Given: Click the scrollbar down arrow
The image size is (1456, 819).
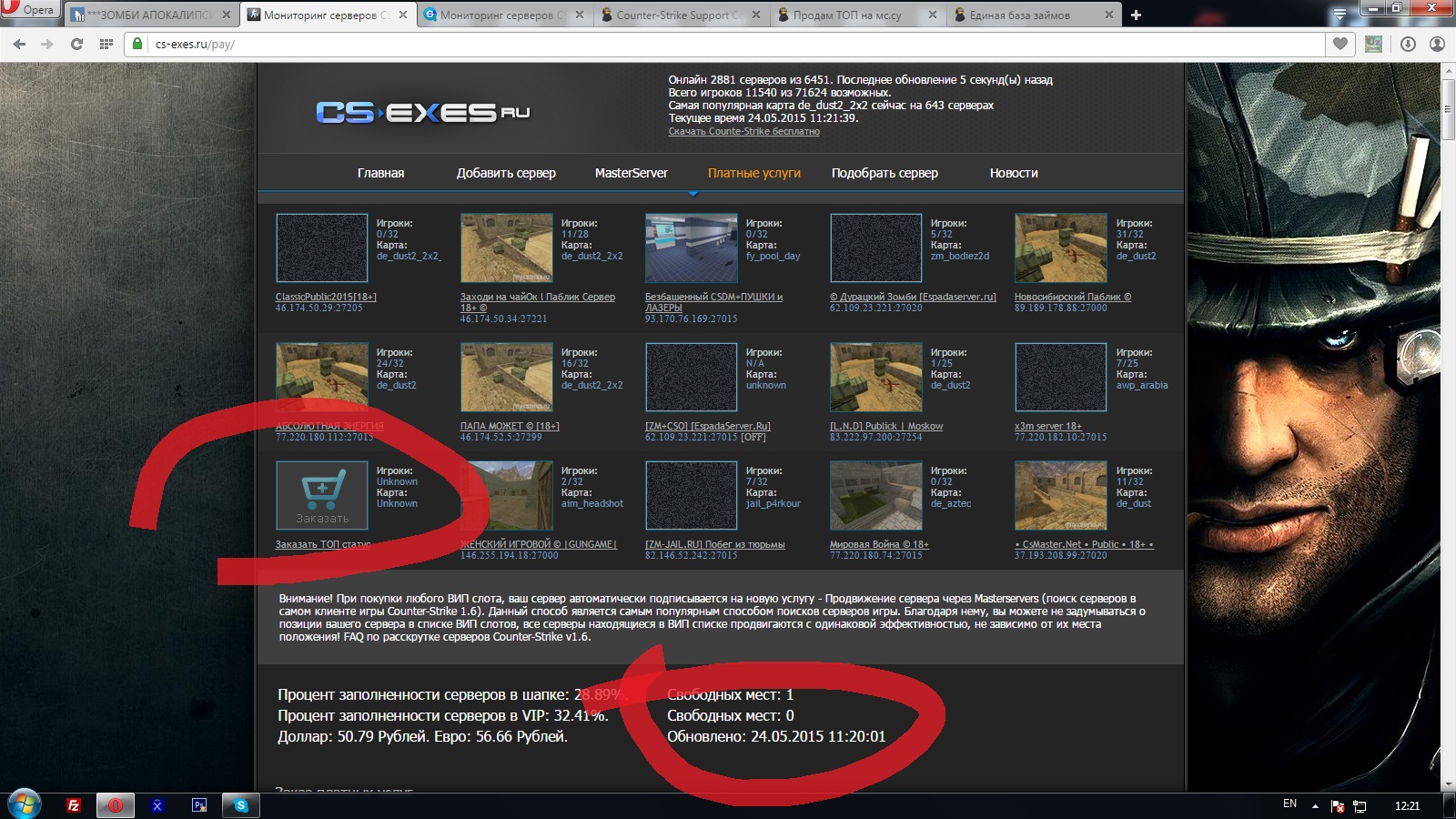Looking at the screenshot, I should tap(1448, 784).
